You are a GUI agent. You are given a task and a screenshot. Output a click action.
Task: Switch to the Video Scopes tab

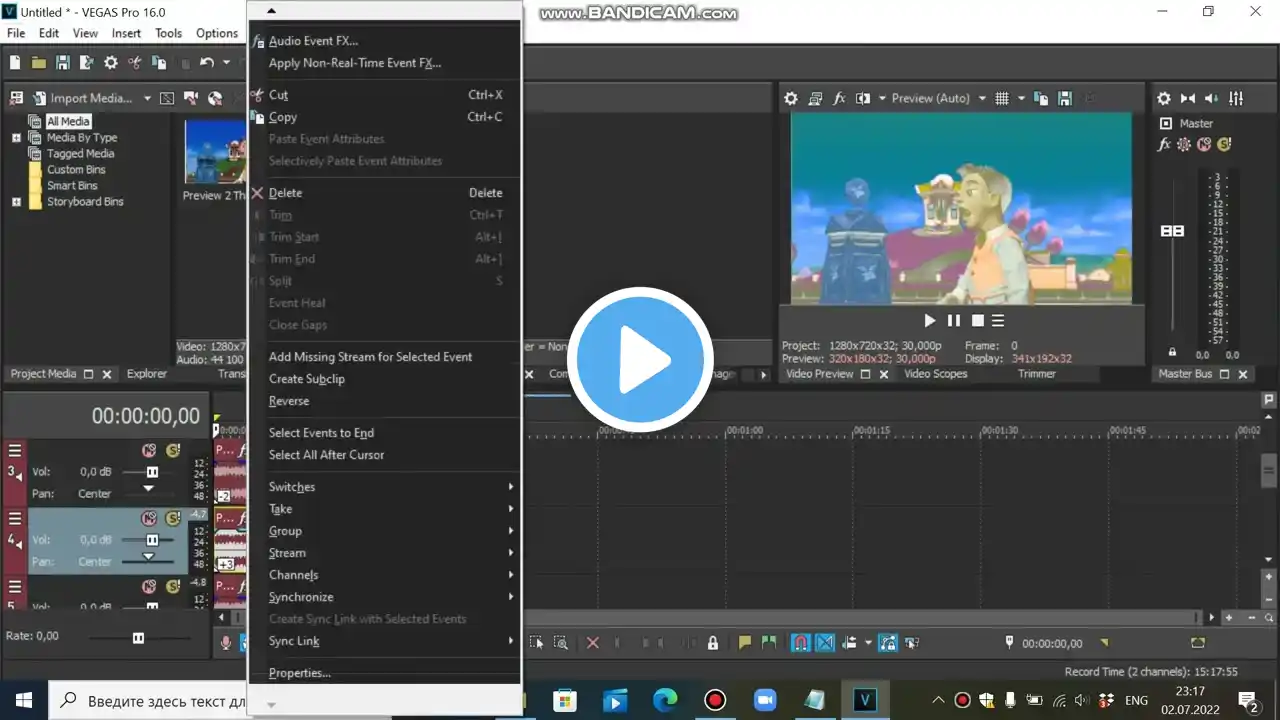(x=936, y=374)
